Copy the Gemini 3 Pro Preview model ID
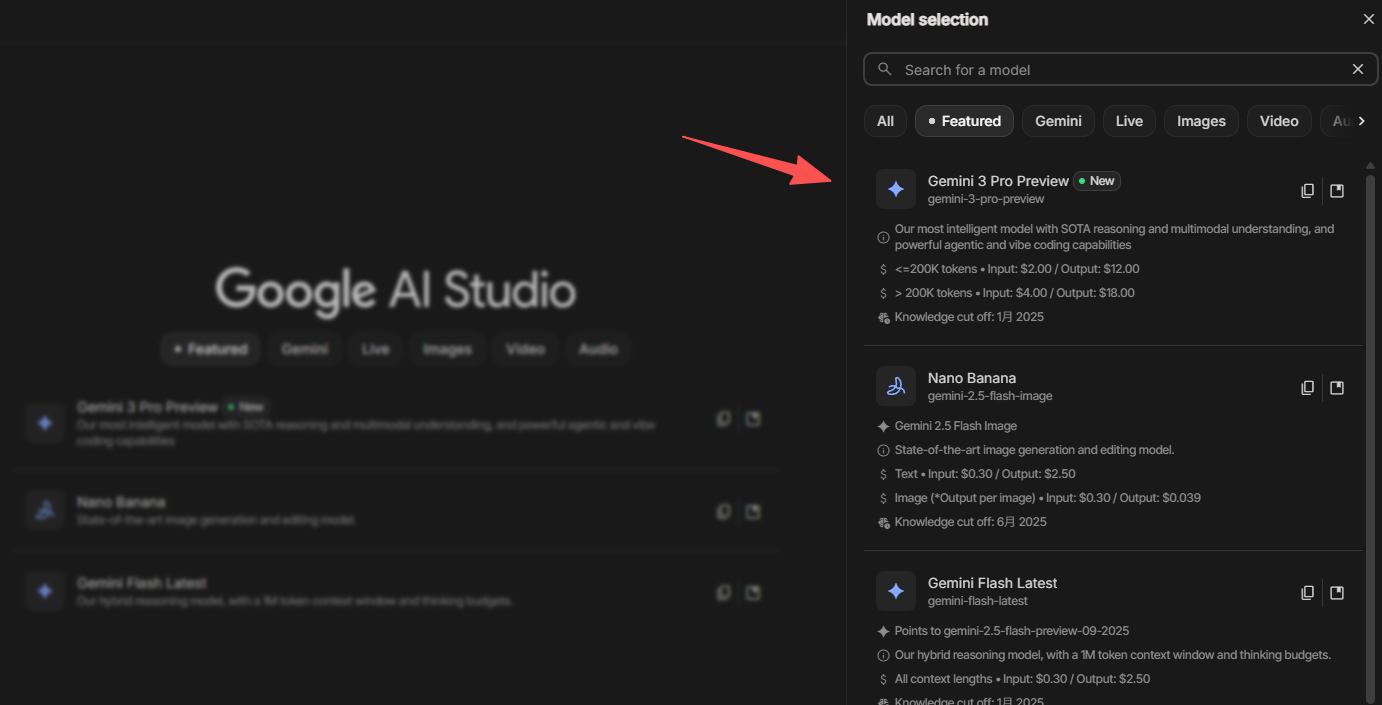Screen dimensions: 1382x705 pyautogui.click(x=1307, y=190)
